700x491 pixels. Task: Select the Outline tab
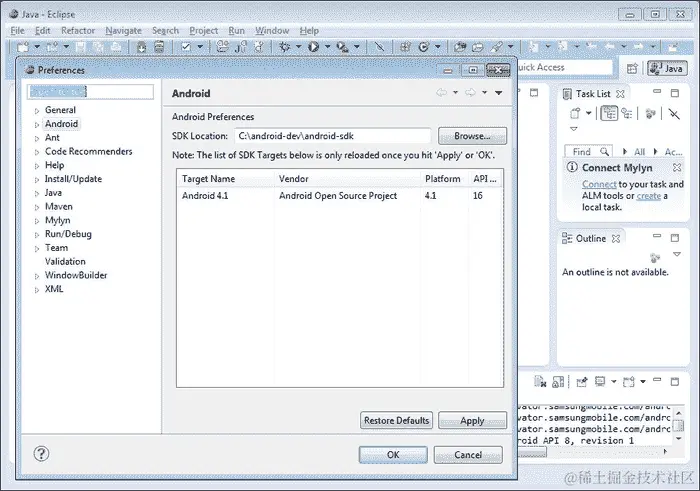pos(591,238)
